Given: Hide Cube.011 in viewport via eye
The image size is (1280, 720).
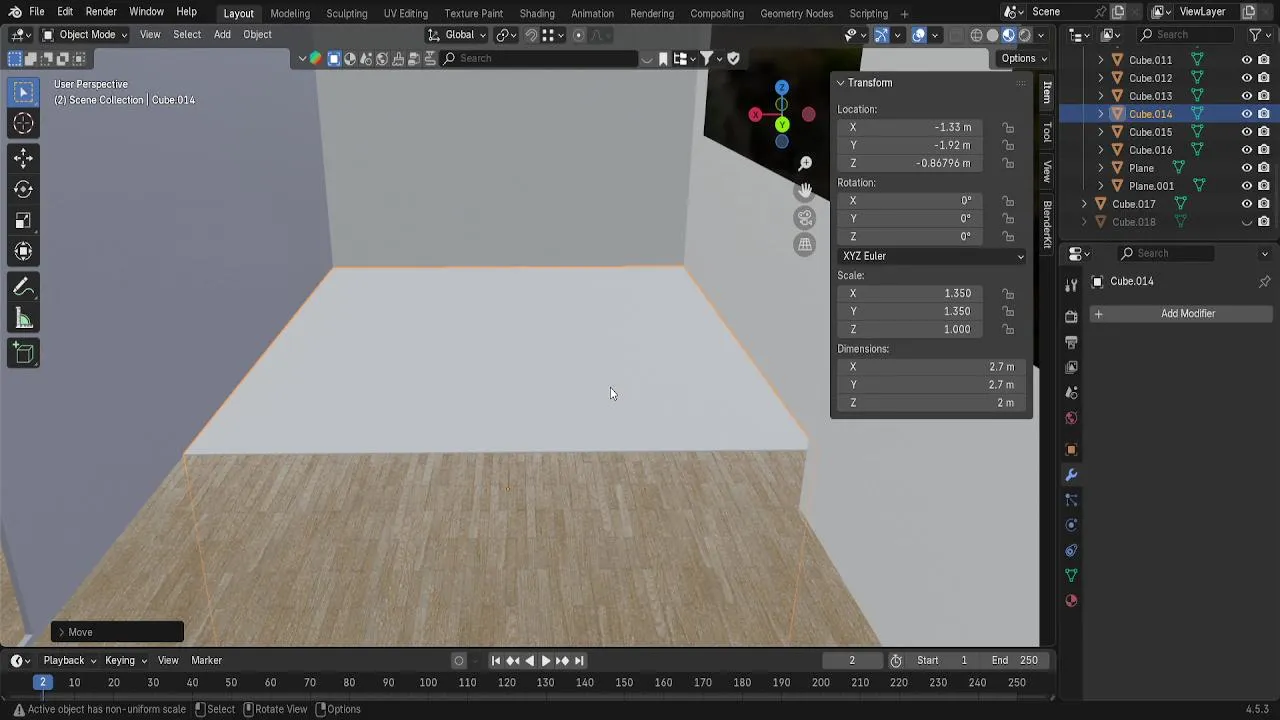Looking at the screenshot, I should pyautogui.click(x=1247, y=60).
